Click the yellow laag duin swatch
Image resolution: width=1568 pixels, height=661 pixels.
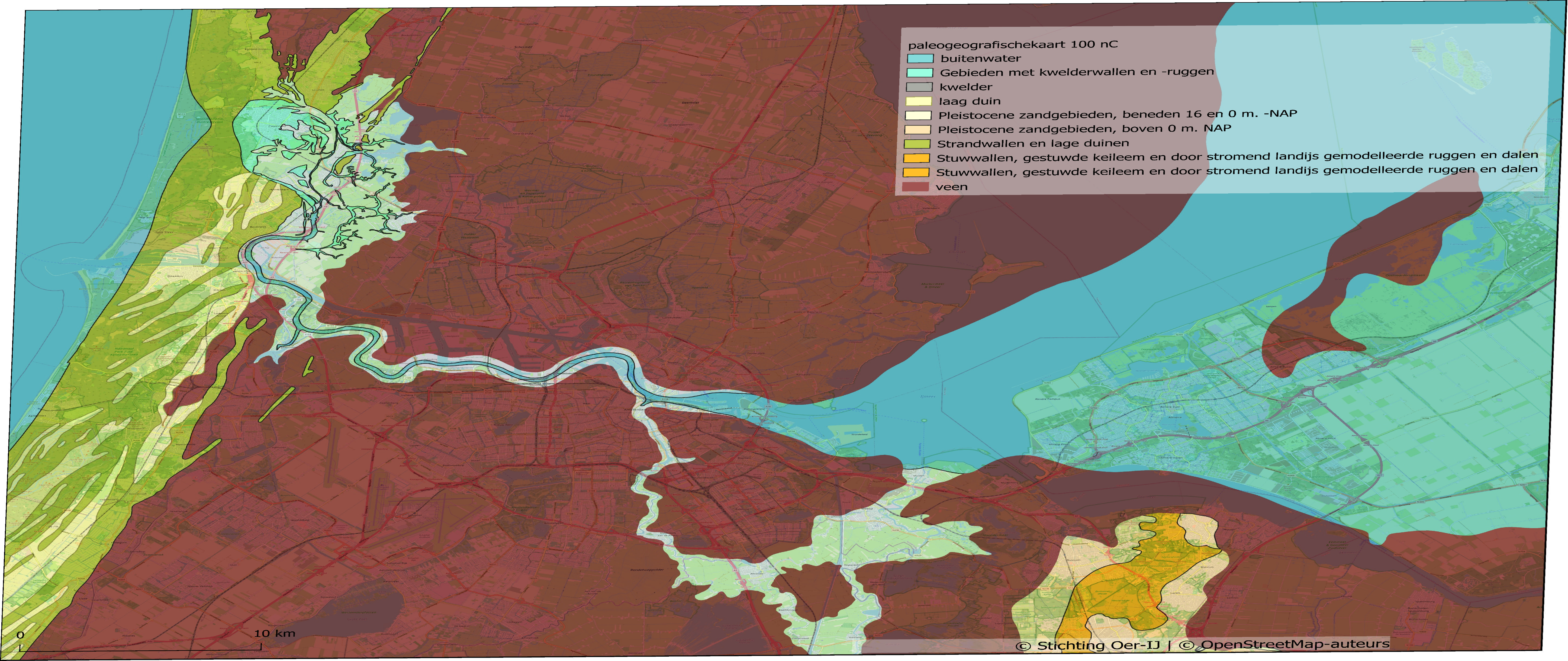(x=919, y=101)
